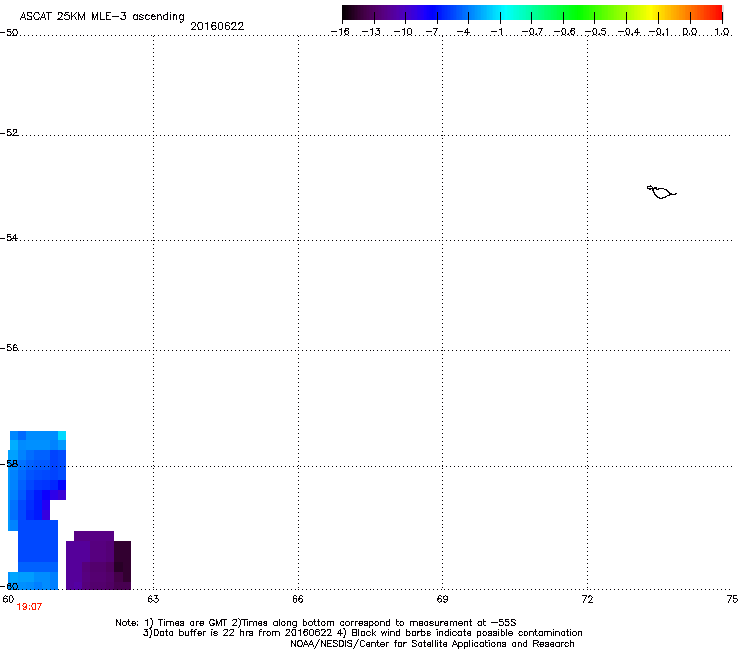Click longitude label 66

pos(298,599)
